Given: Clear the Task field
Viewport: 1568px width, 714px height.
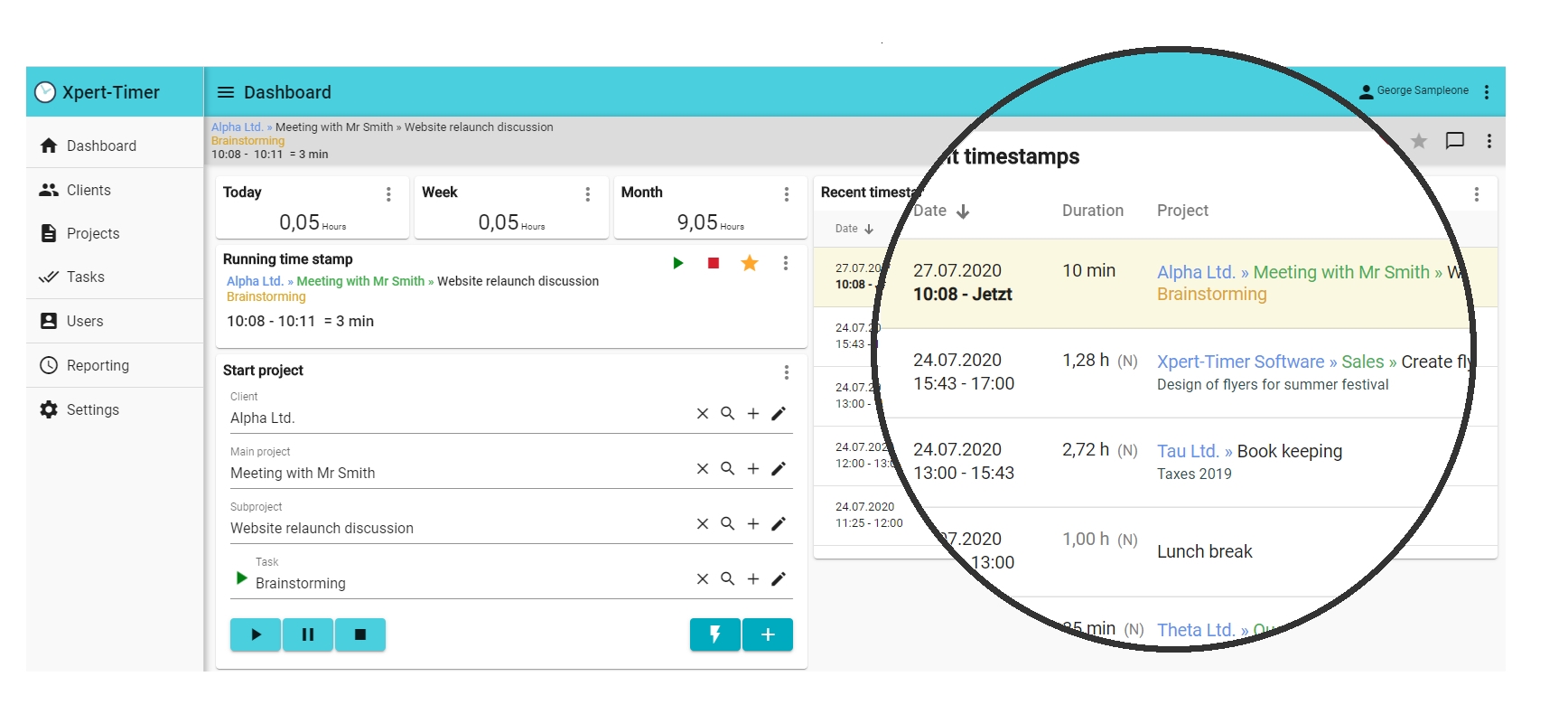Looking at the screenshot, I should (x=703, y=579).
